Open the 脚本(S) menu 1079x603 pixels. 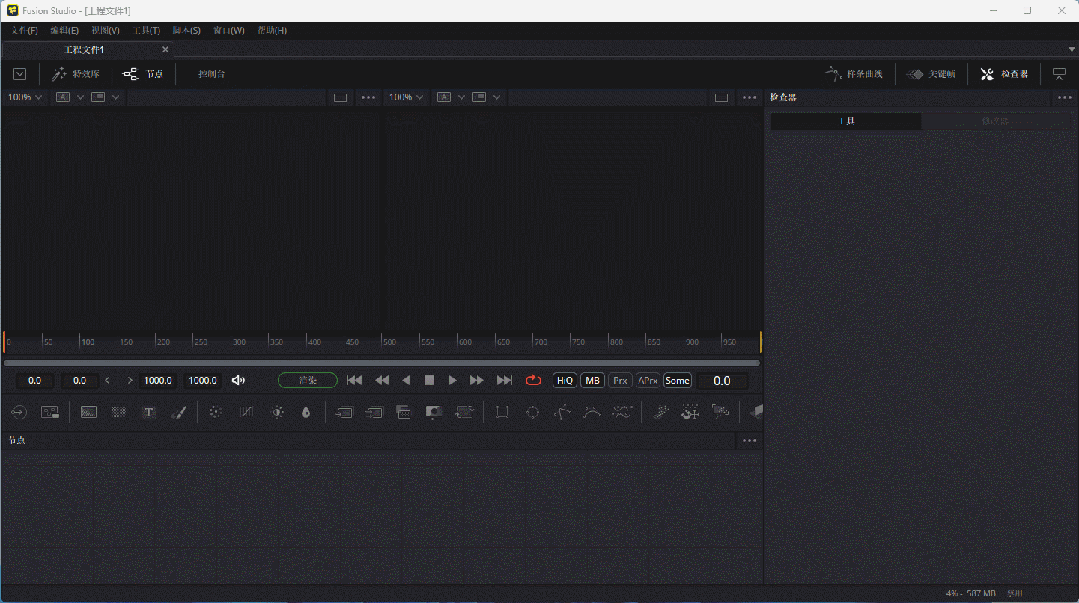[186, 30]
